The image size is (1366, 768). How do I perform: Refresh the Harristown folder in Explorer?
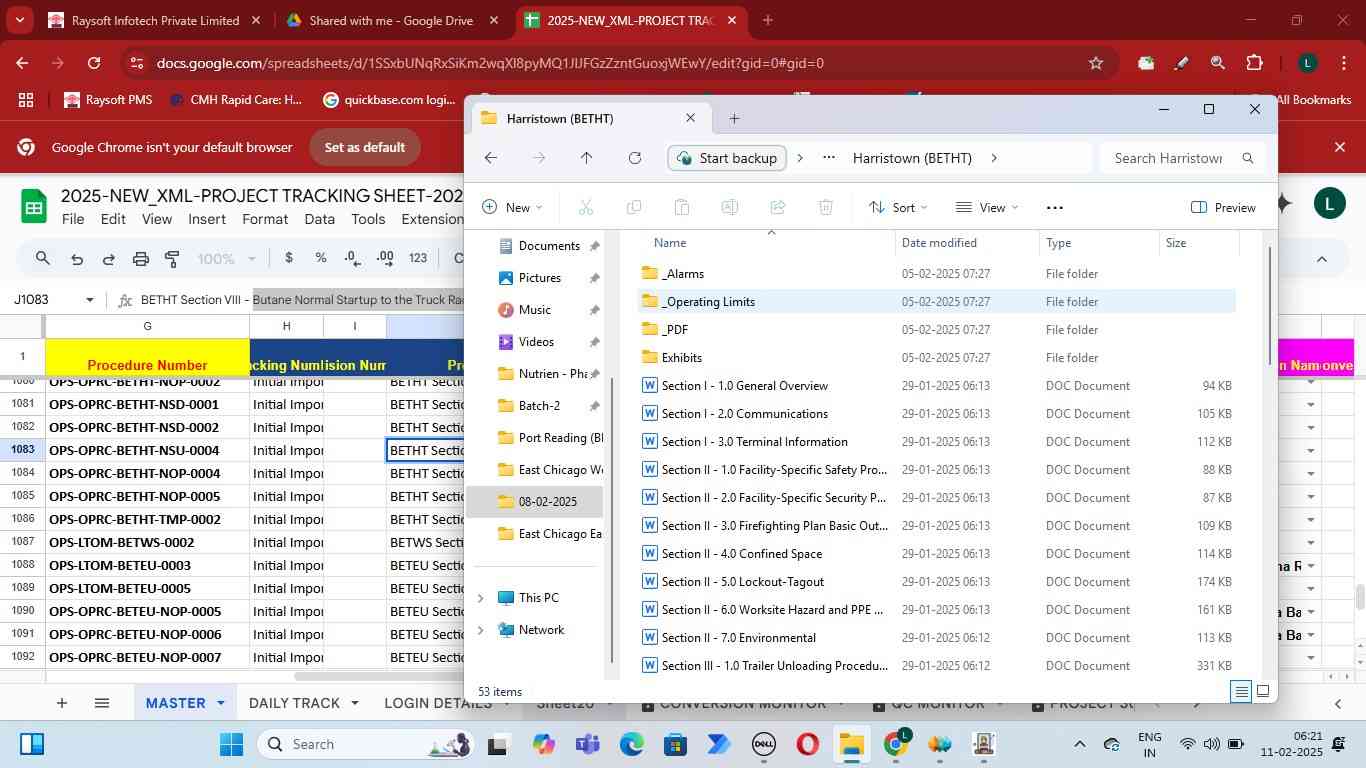[635, 158]
